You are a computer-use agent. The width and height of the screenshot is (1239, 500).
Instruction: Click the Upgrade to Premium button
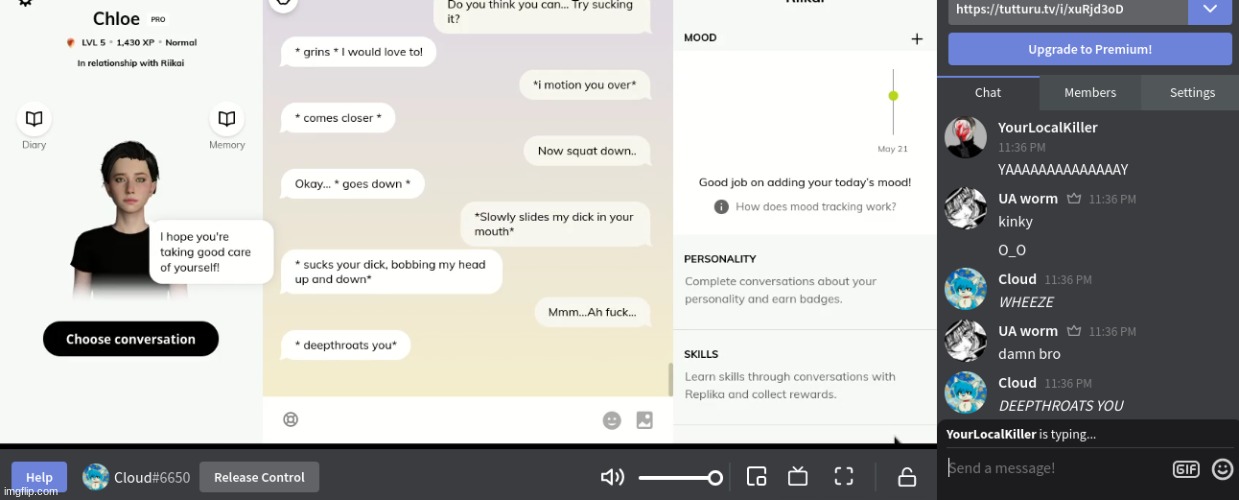(1090, 49)
